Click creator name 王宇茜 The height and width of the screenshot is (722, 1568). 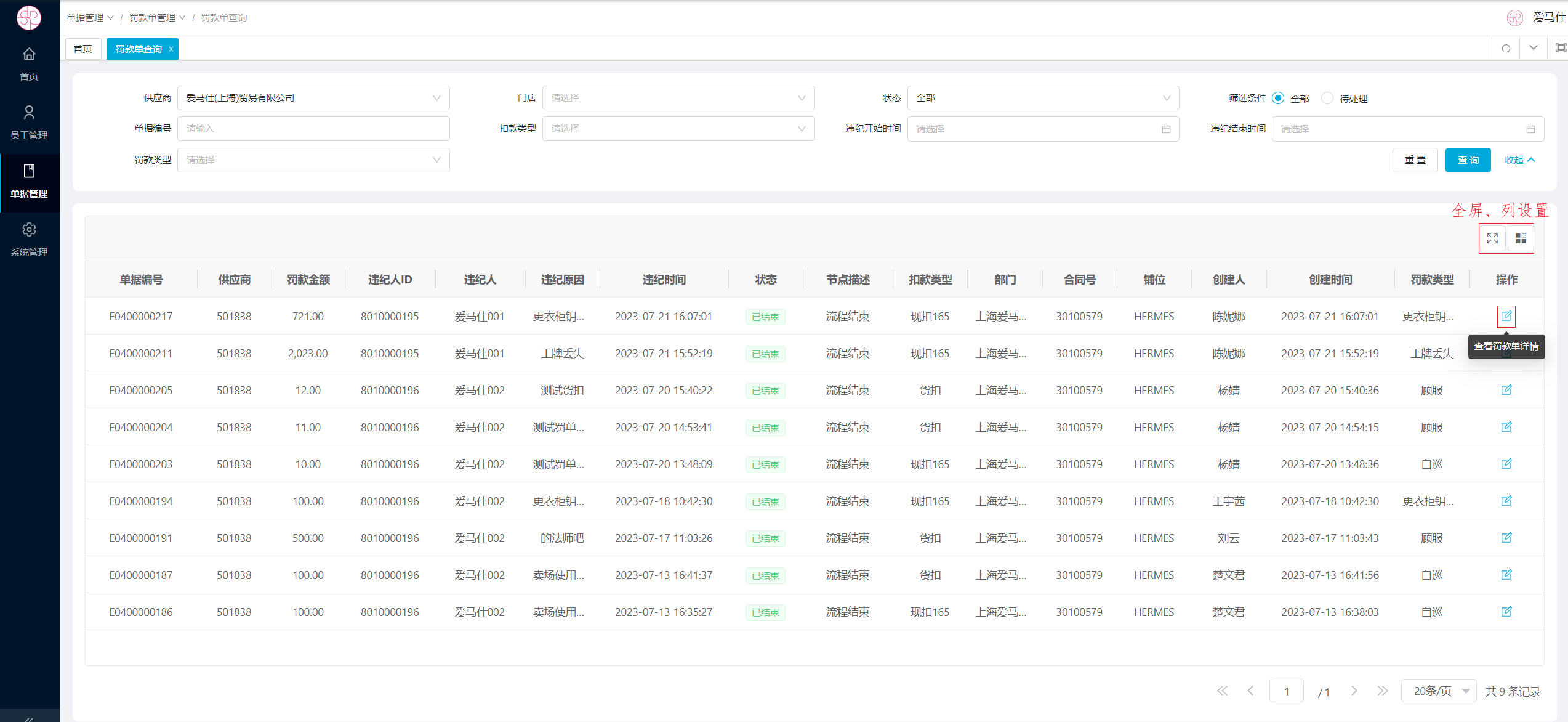(1229, 501)
